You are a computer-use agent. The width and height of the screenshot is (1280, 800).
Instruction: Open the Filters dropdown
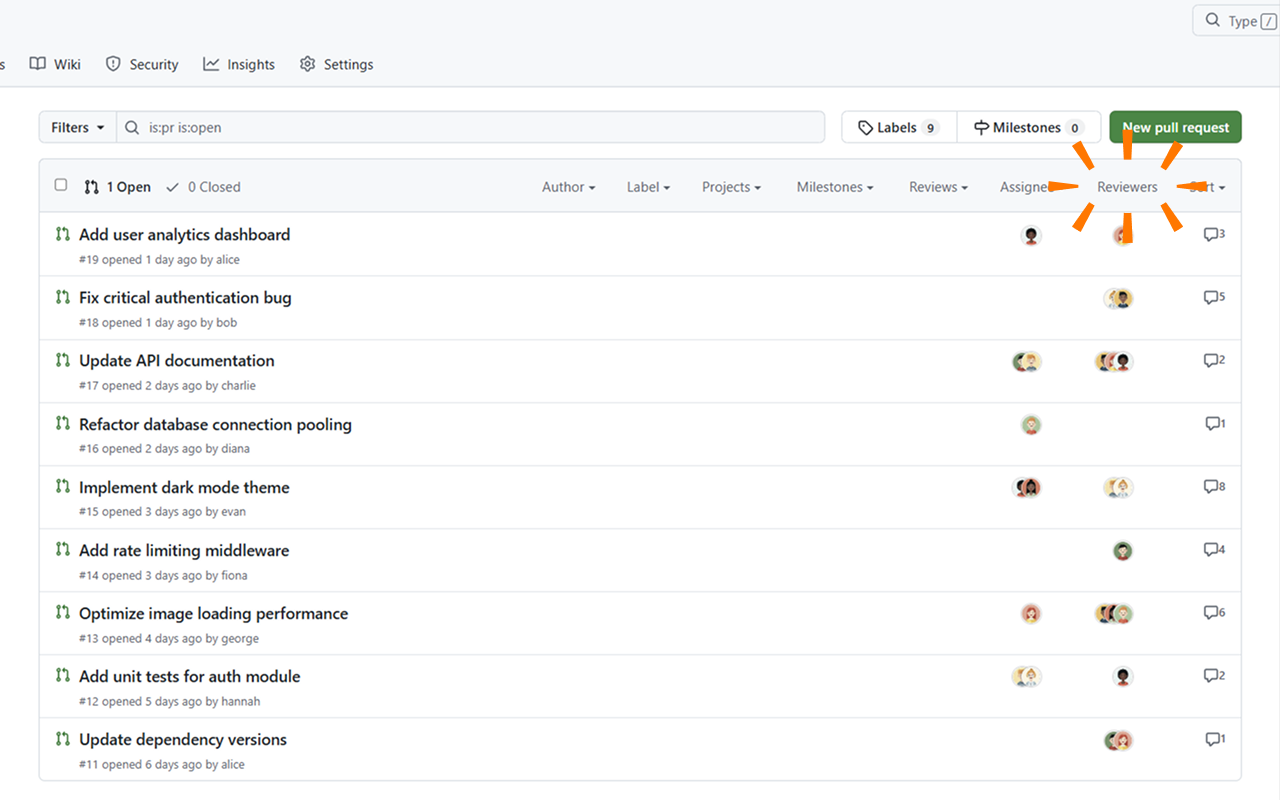click(78, 128)
